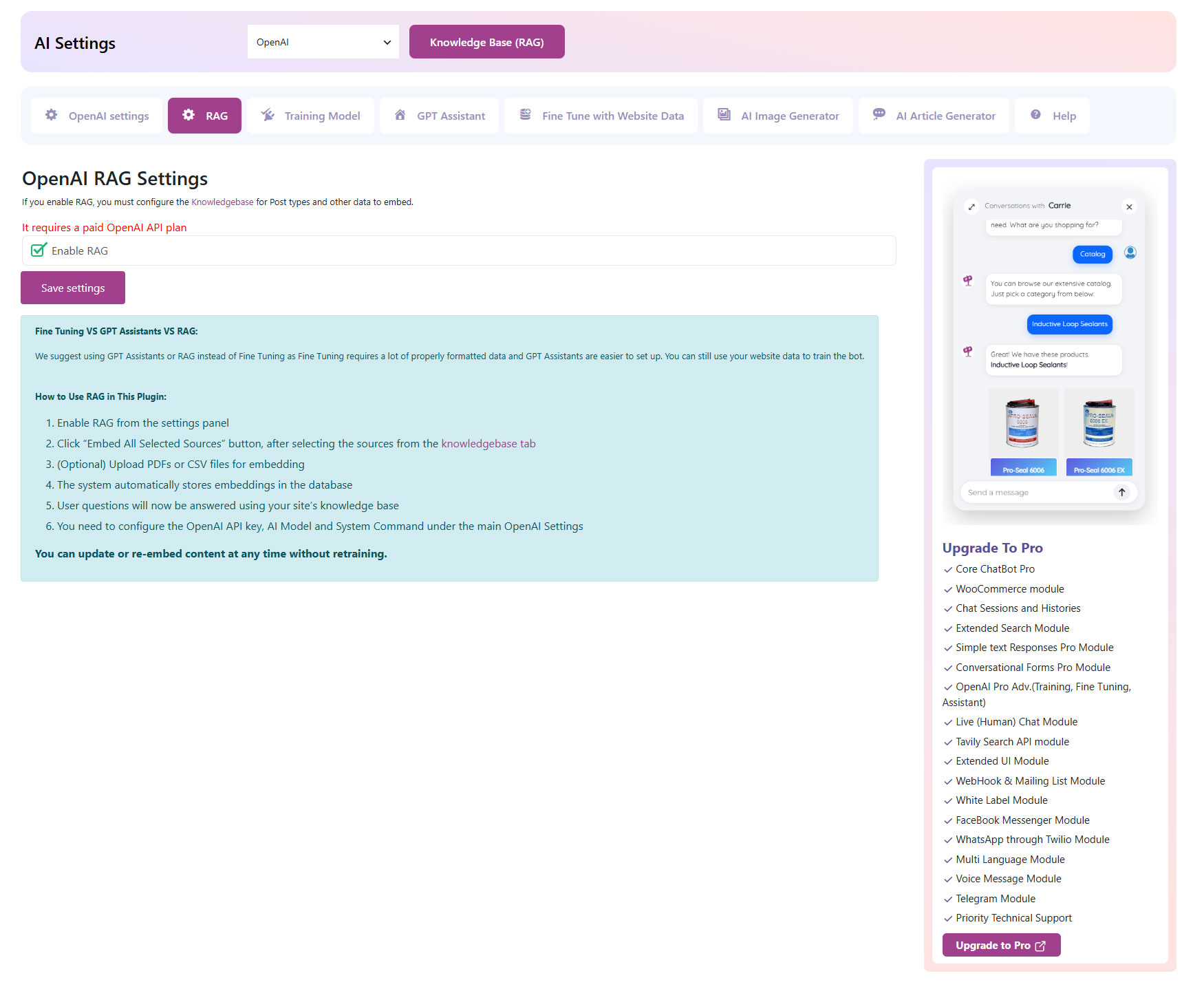Click the chat bubble icon on Article Generator tab
The width and height of the screenshot is (1204, 991).
point(879,114)
